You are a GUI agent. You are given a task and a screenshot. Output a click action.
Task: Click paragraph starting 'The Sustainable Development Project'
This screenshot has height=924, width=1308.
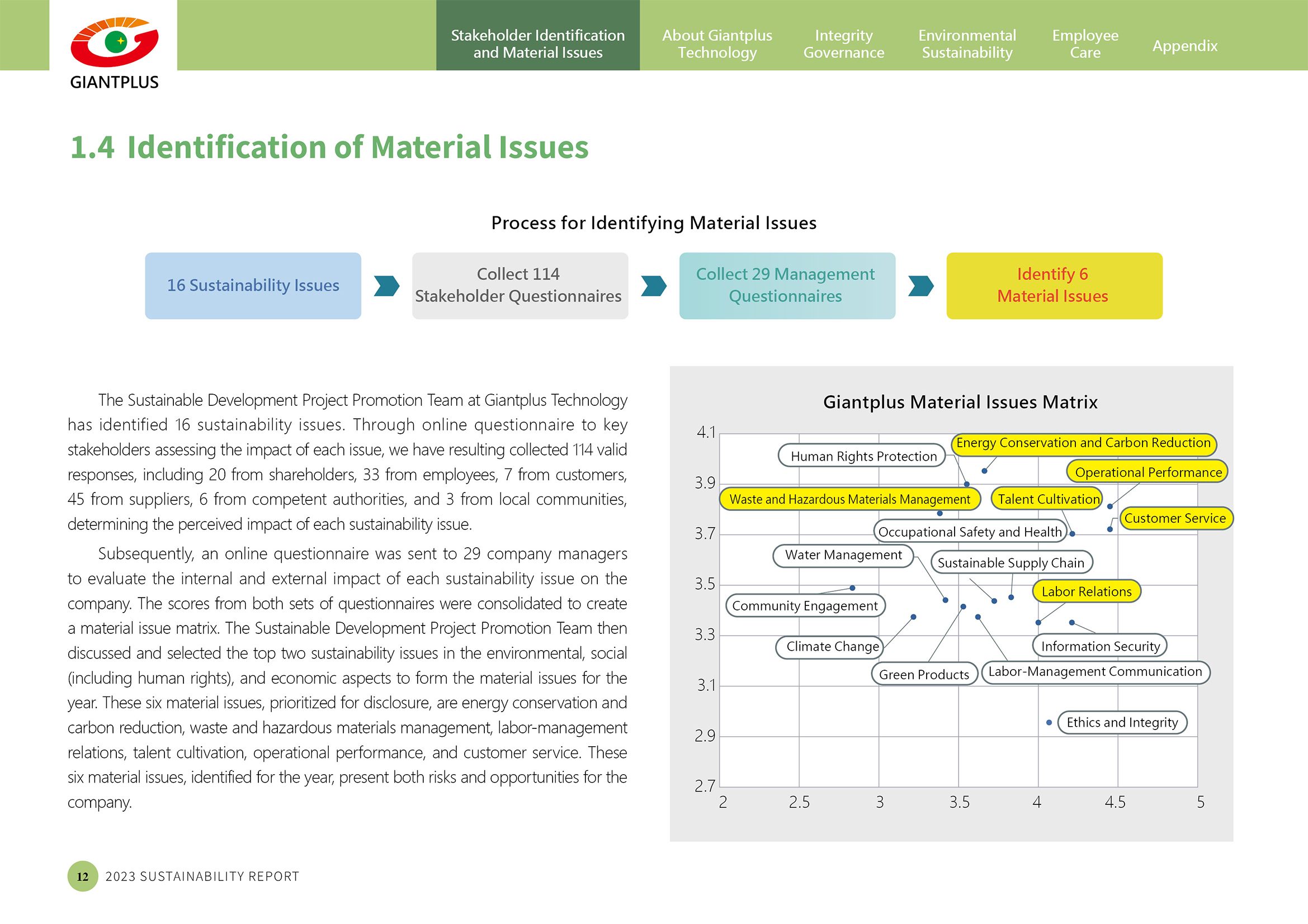347,462
